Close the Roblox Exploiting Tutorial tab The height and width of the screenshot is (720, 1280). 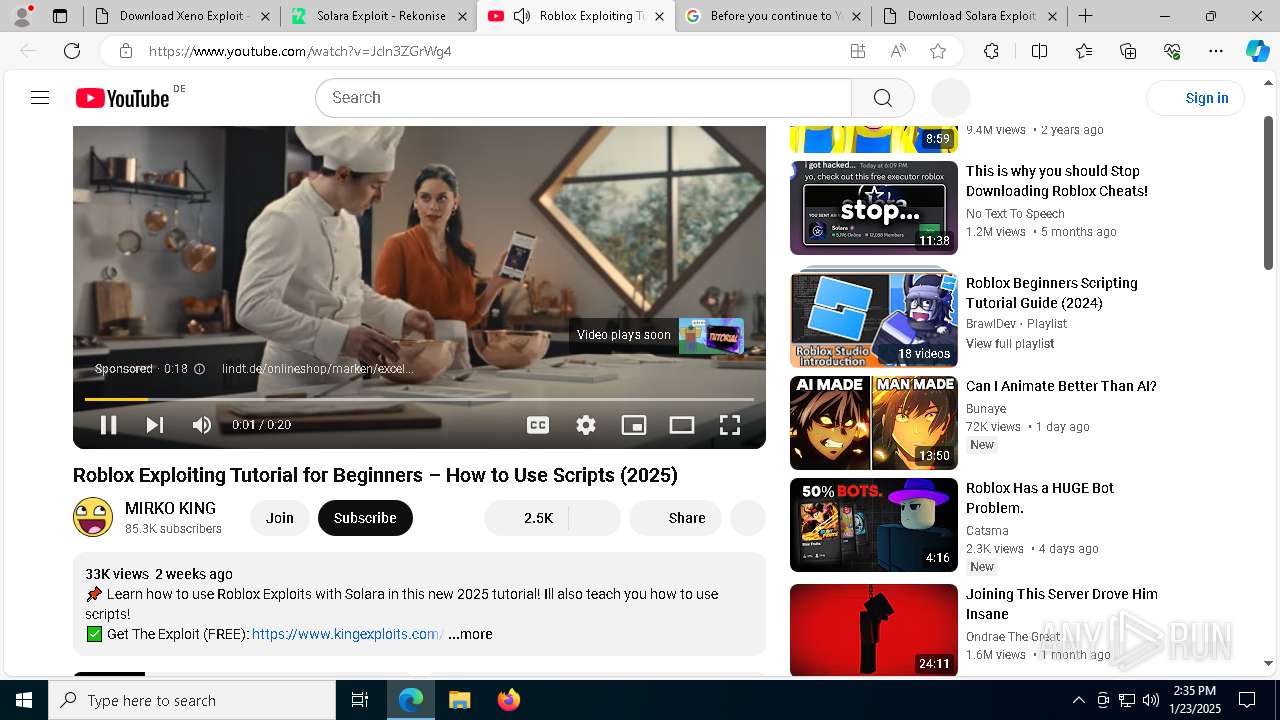659,16
